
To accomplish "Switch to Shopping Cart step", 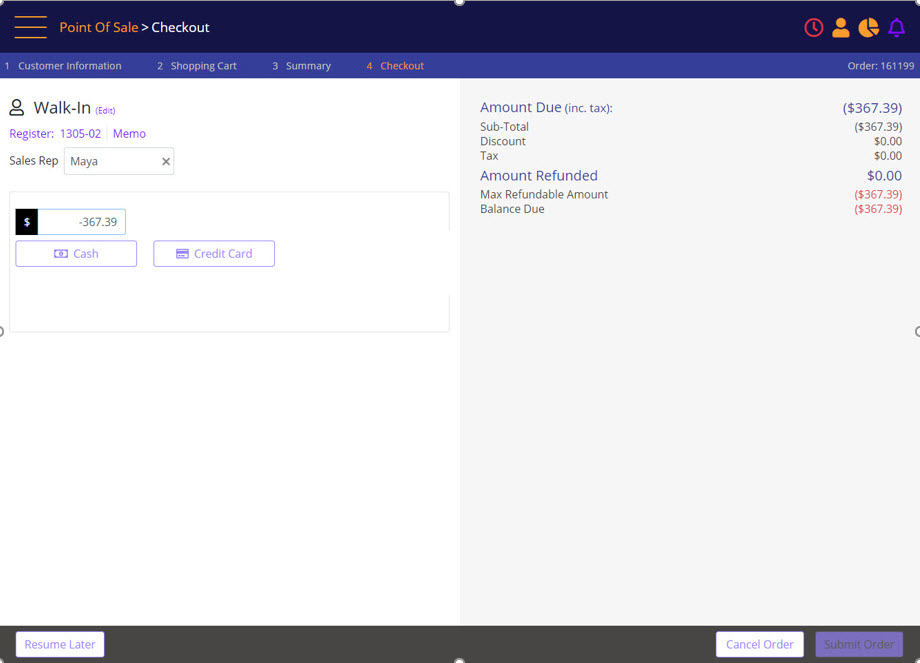I will 197,66.
